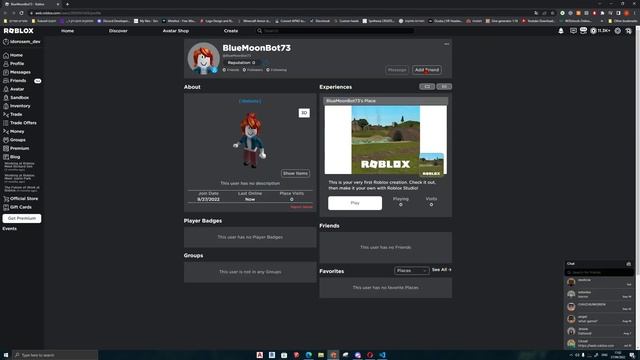Click the Report Abuse link
The width and height of the screenshot is (640, 360).
coord(302,207)
